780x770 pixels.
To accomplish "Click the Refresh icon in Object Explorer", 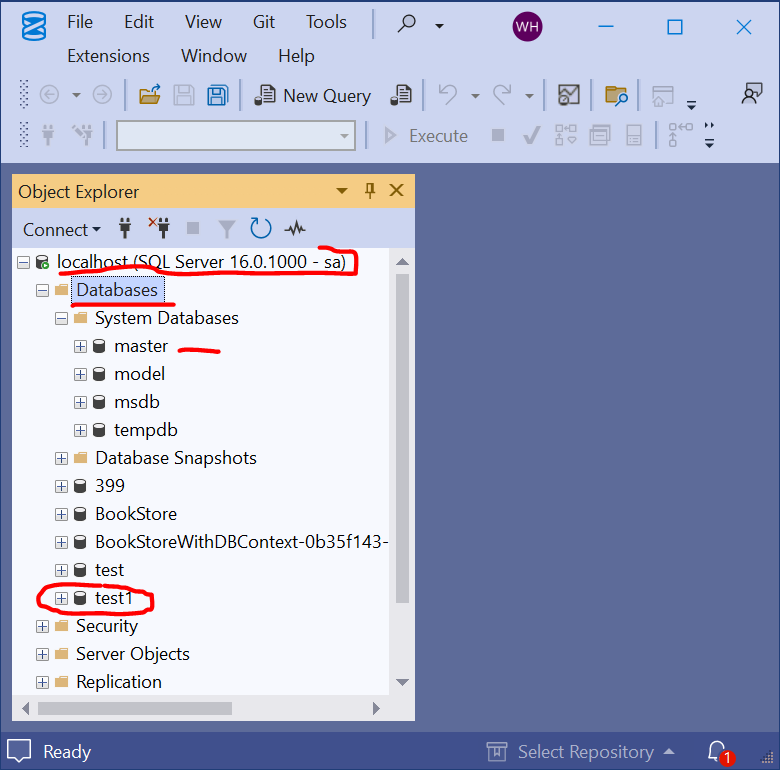I will (x=261, y=228).
